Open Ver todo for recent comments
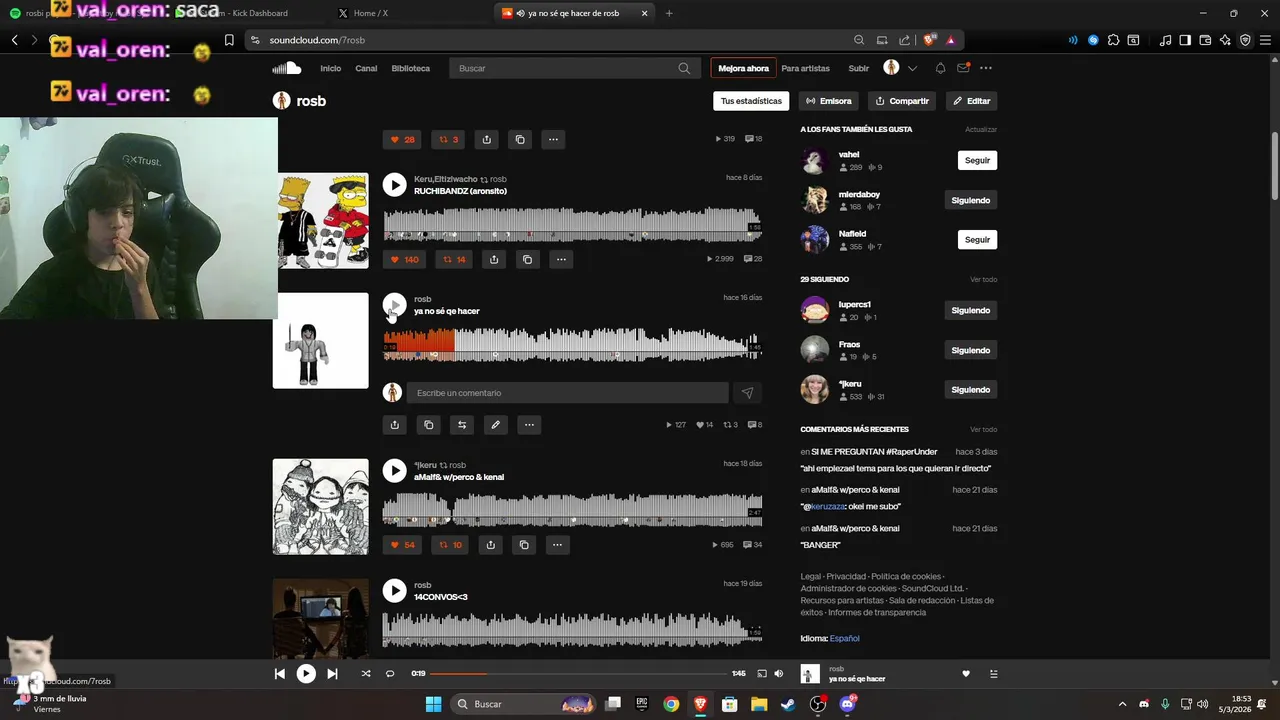1280x720 pixels. click(983, 429)
